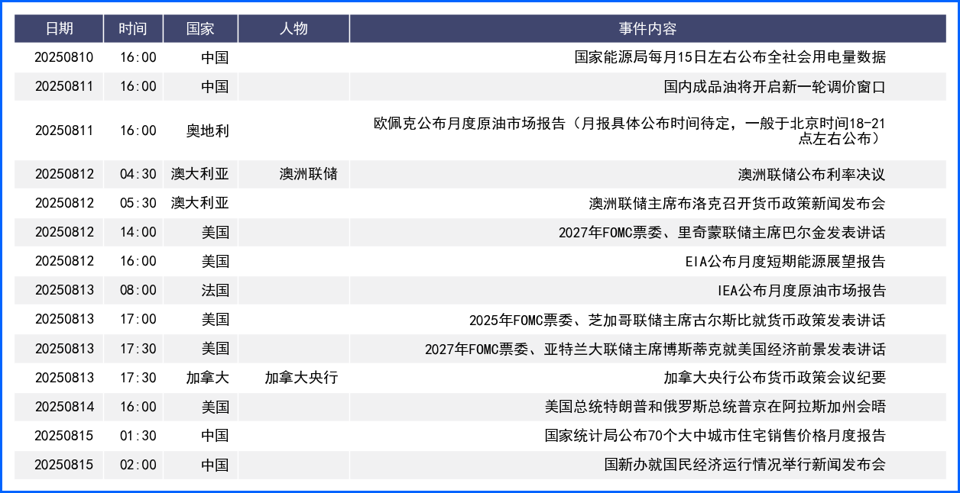960x493 pixels.
Task: Click event 国内成品油将开启新一轮调价窗口
Action: 774,86
